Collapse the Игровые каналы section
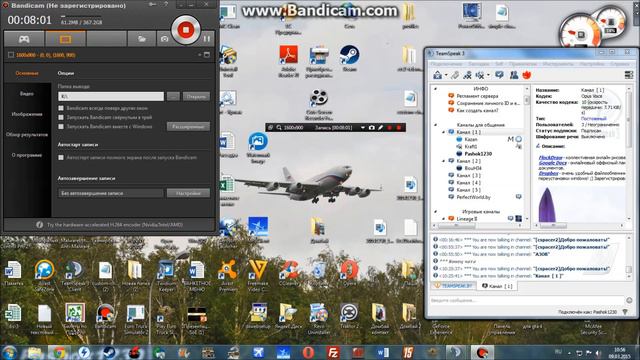 [x=436, y=212]
